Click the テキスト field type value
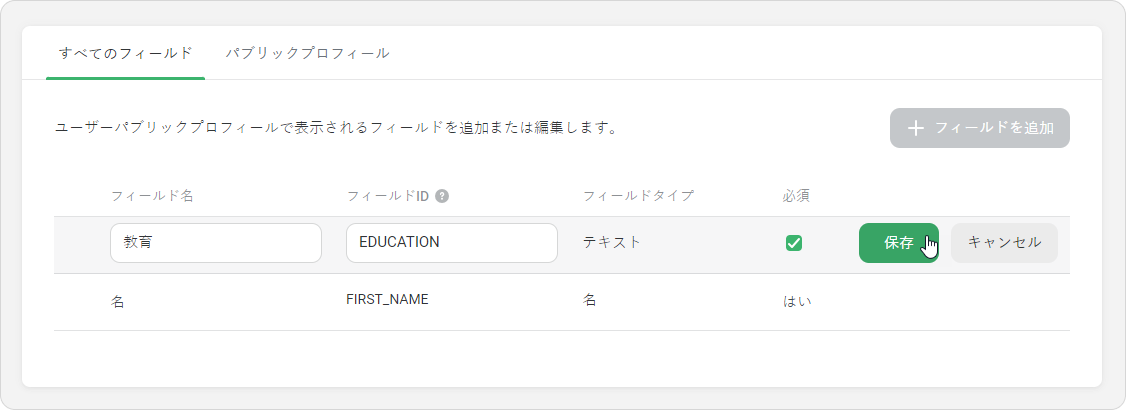The image size is (1126, 410). 612,243
